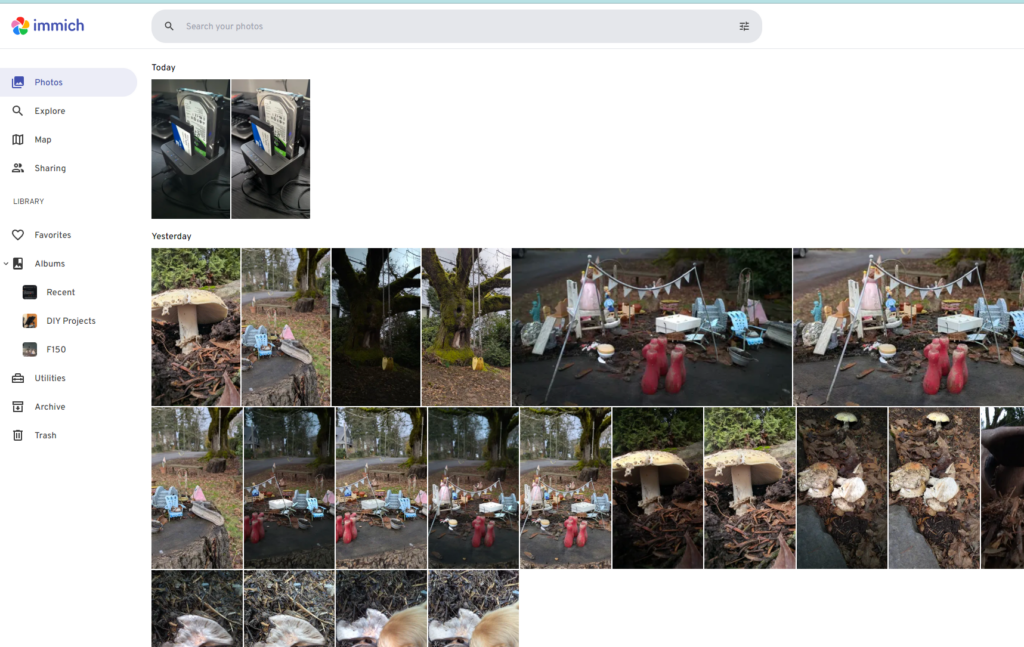Open the DIY Projects album
Image resolution: width=1024 pixels, height=647 pixels.
[71, 321]
